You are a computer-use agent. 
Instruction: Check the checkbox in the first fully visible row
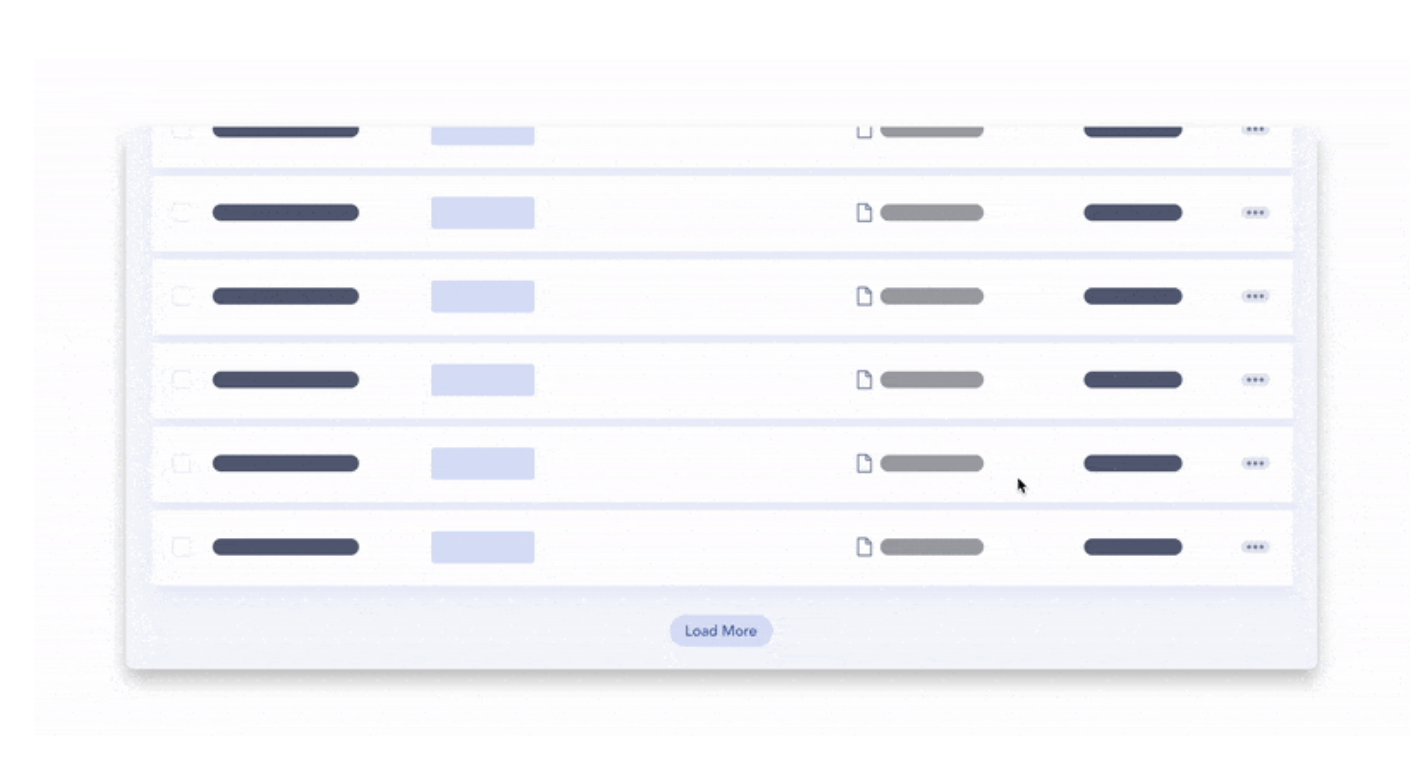[x=181, y=213]
